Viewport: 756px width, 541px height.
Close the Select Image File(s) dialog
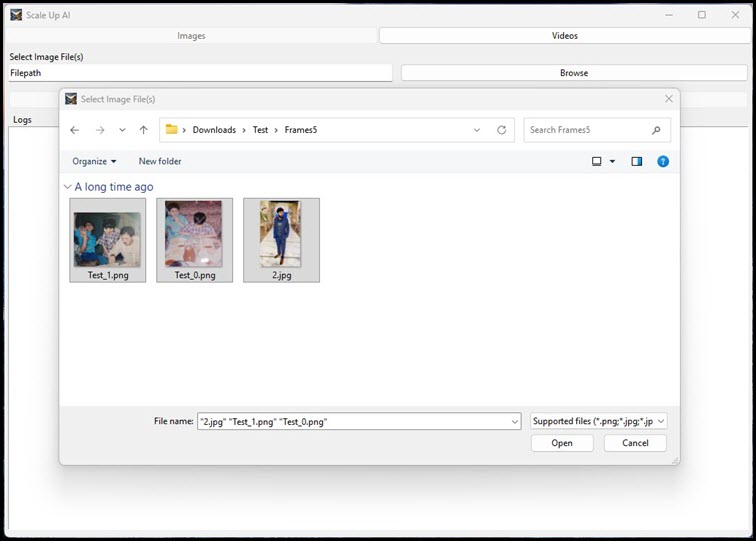(x=669, y=99)
